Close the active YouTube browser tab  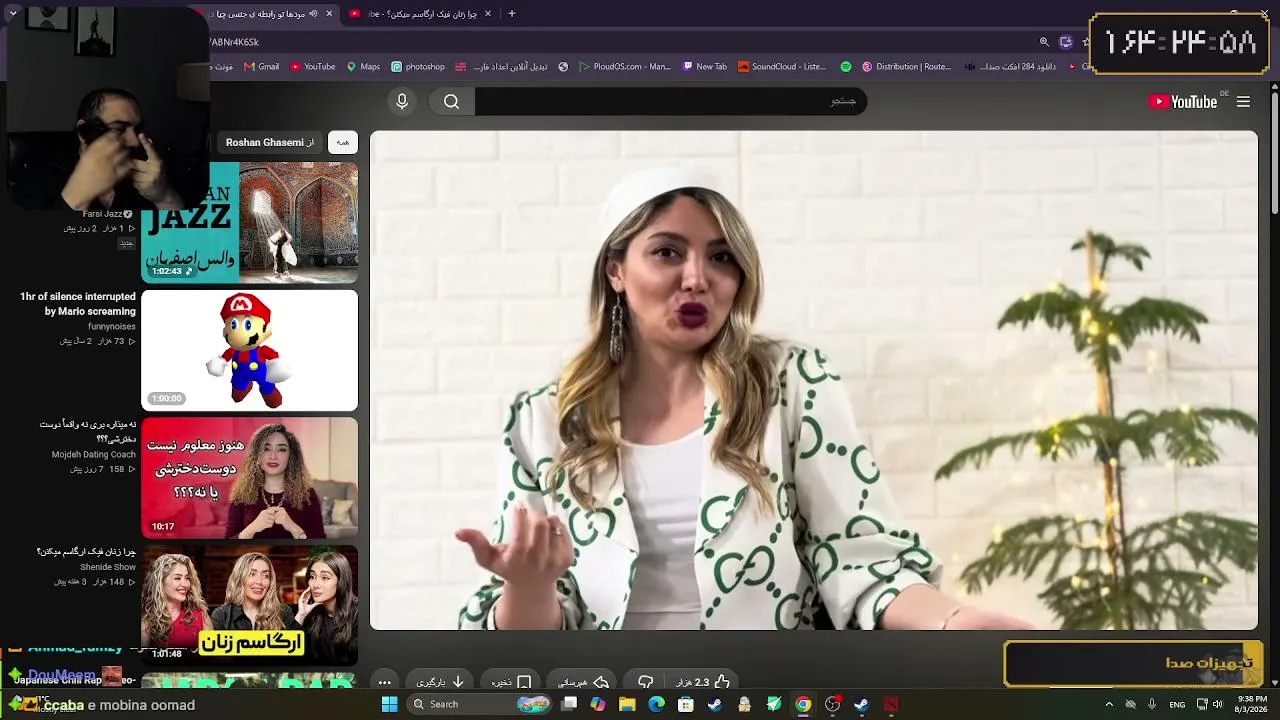pos(488,14)
